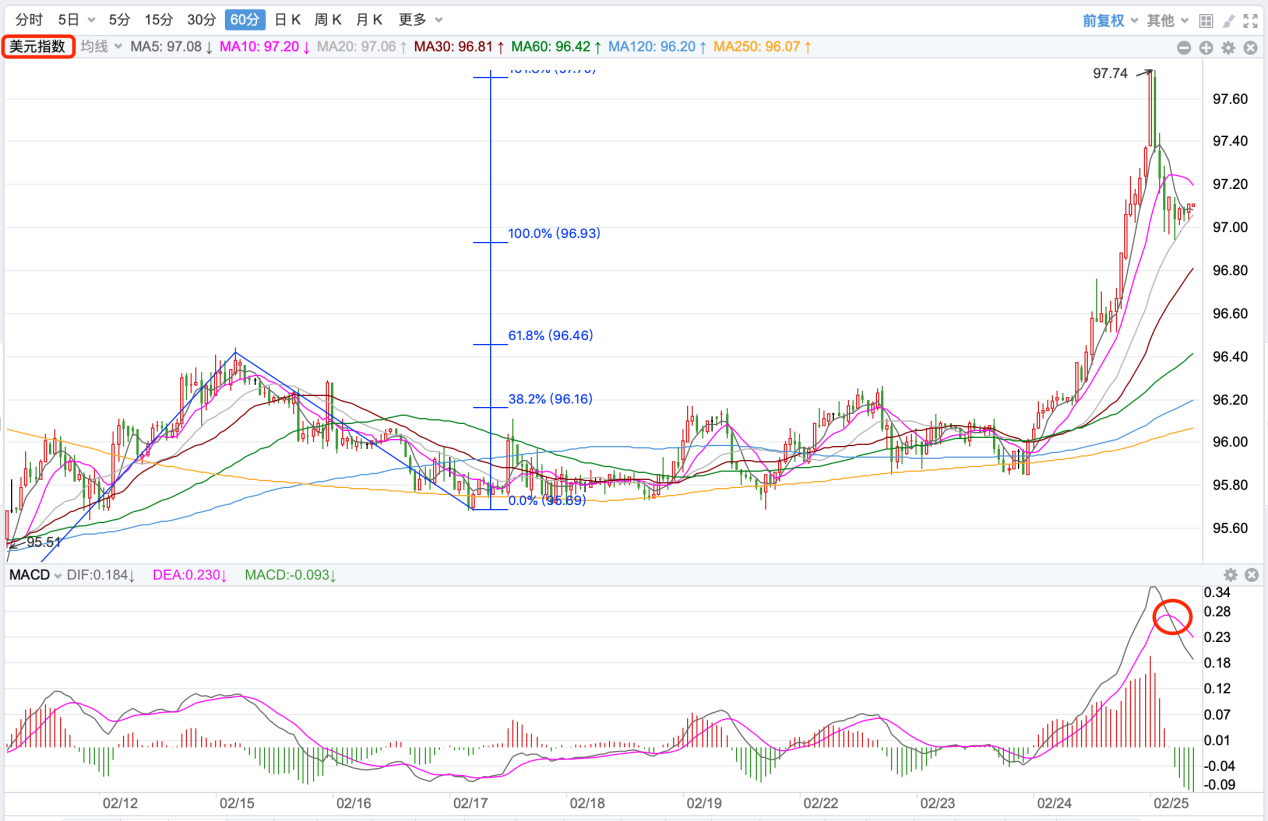The image size is (1268, 821).
Task: Open MACD panel settings gear
Action: (x=1230, y=575)
